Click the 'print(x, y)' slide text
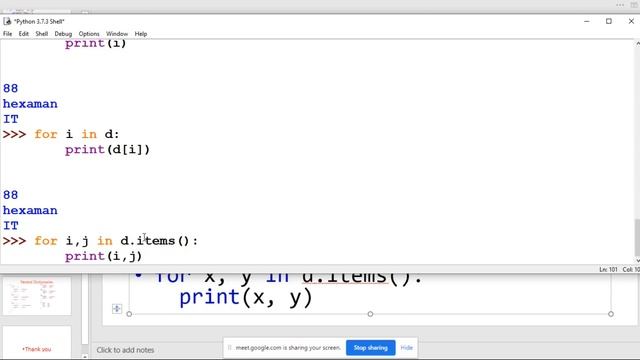The image size is (640, 360). (246, 297)
